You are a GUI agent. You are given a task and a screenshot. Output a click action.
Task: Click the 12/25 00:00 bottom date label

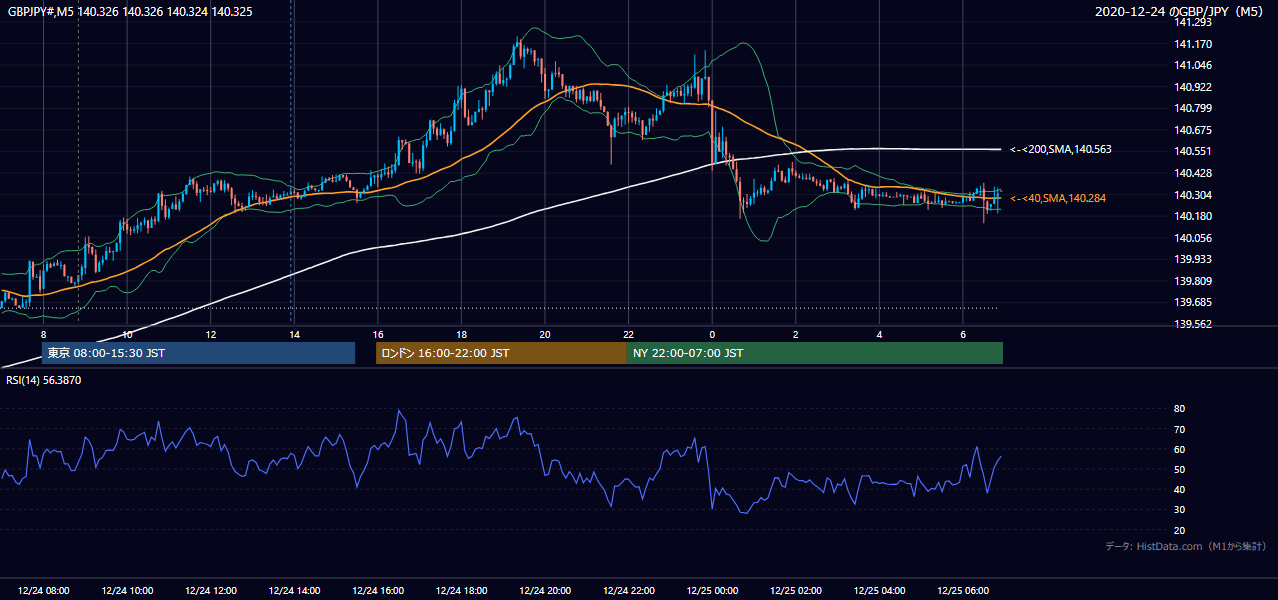coord(712,591)
